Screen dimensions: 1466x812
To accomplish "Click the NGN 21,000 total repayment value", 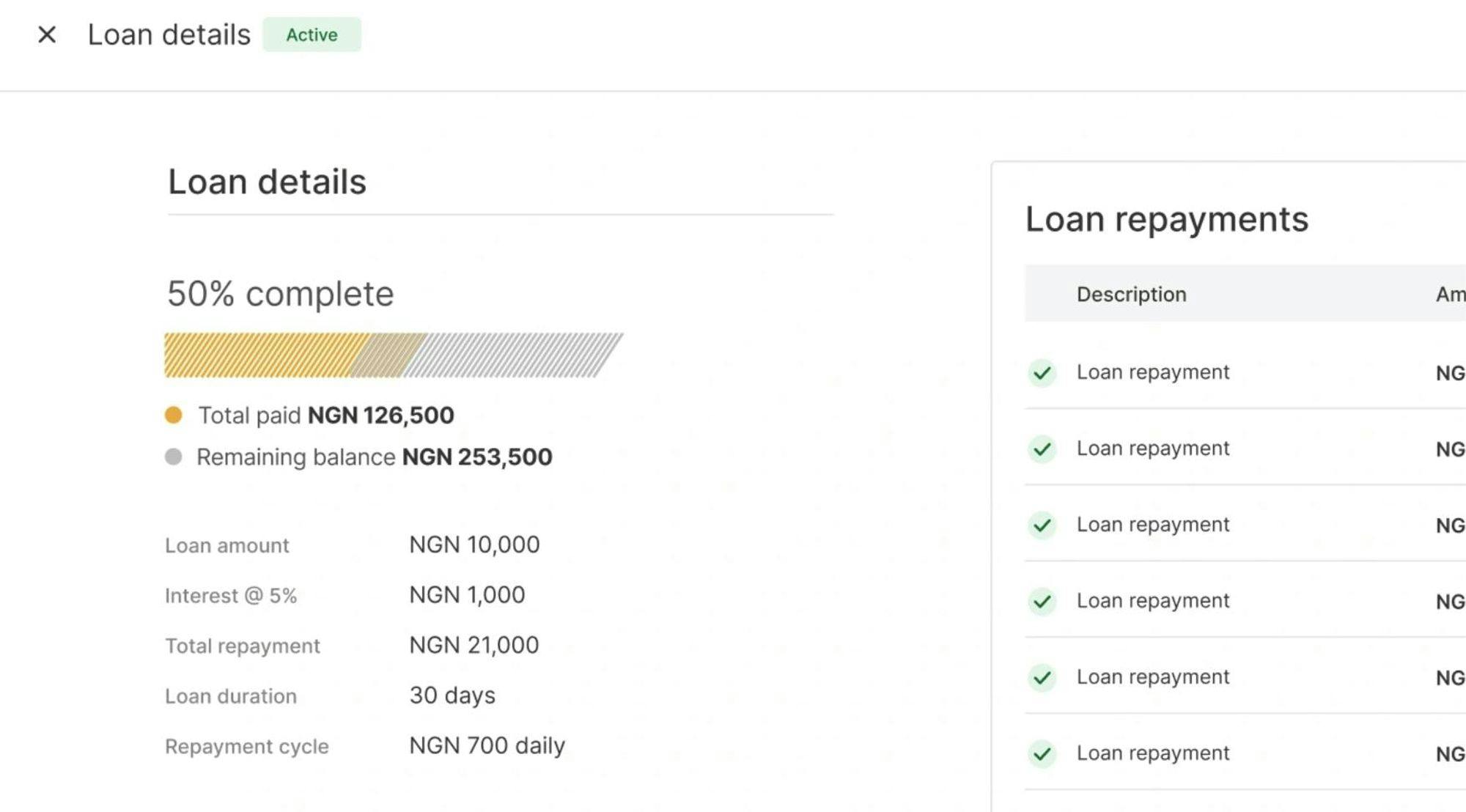I will pos(474,646).
